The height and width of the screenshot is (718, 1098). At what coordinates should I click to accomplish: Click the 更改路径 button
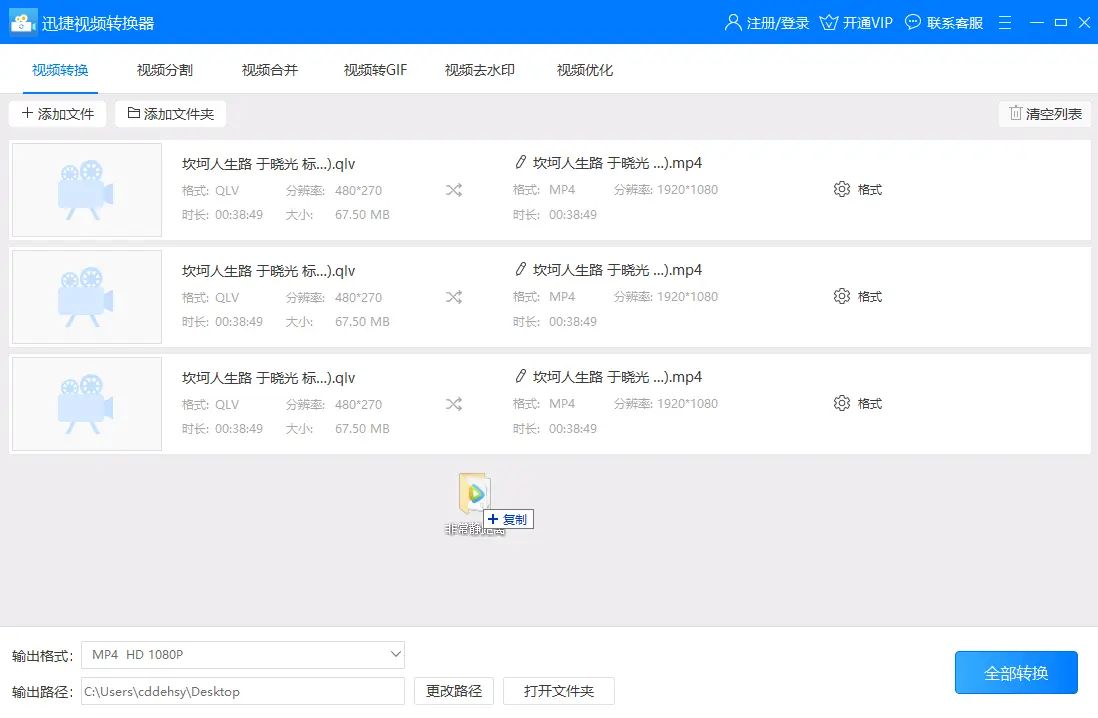454,691
